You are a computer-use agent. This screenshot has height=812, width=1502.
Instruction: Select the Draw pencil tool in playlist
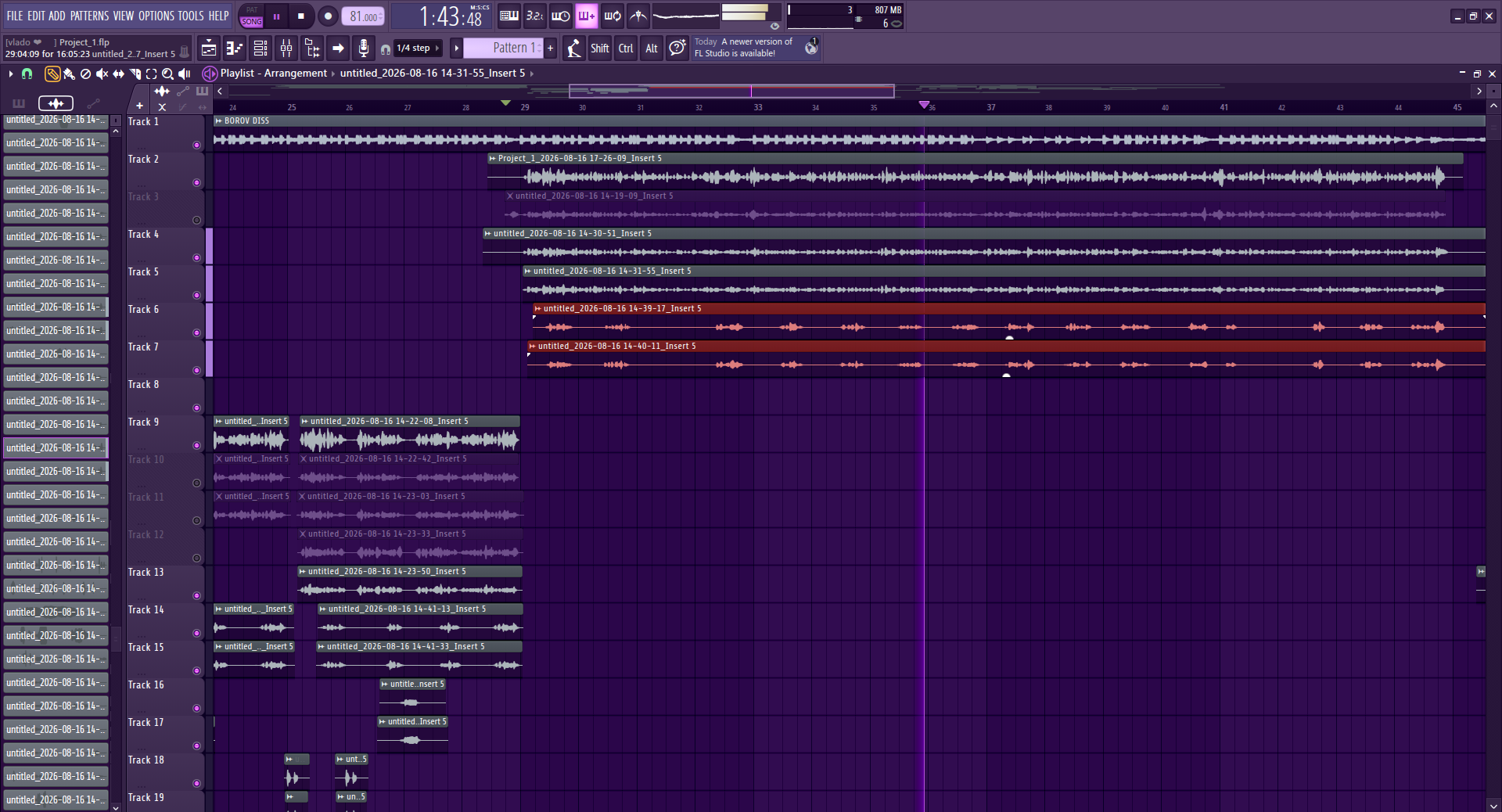(52, 74)
